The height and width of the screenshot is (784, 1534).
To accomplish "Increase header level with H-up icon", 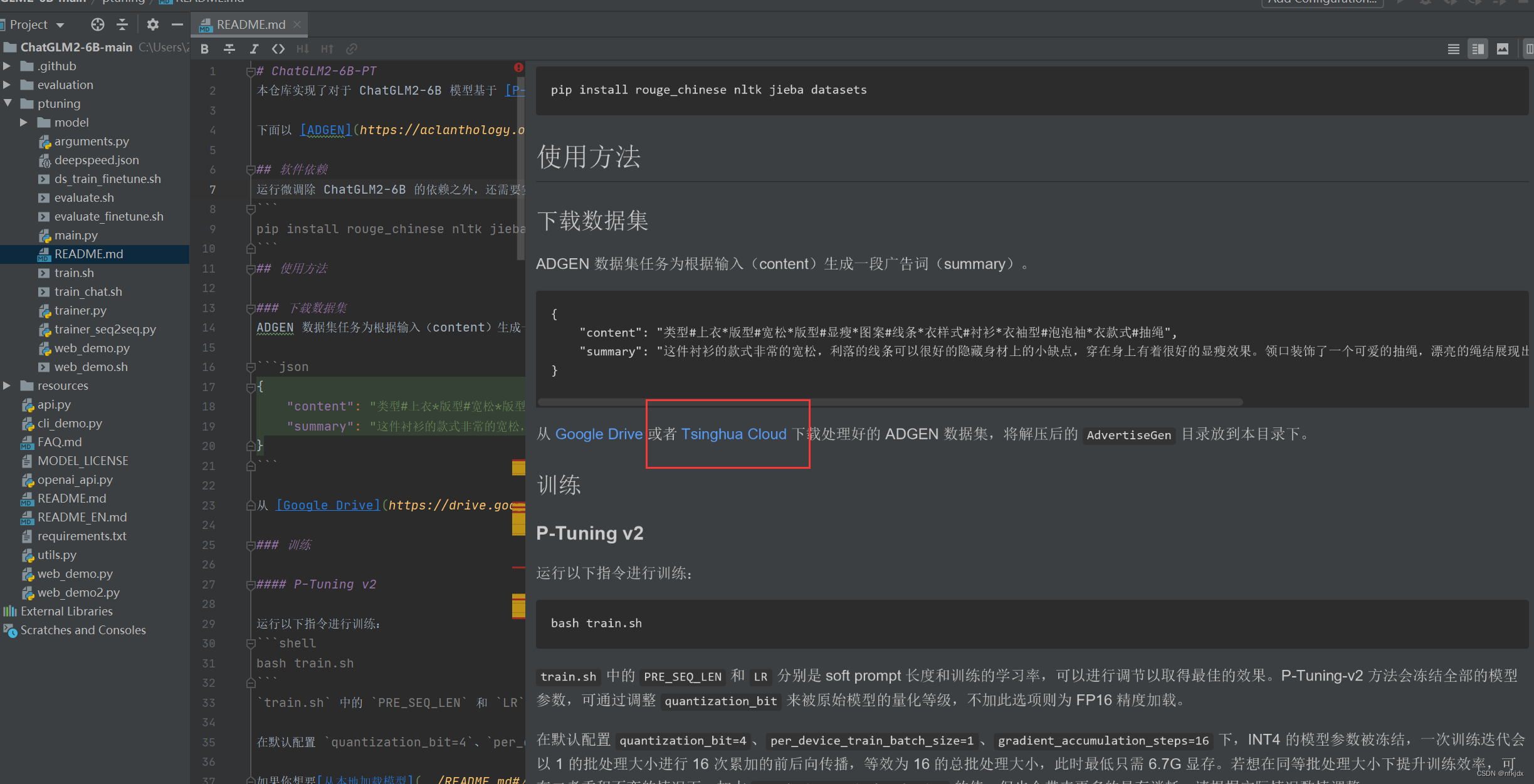I will click(x=327, y=49).
